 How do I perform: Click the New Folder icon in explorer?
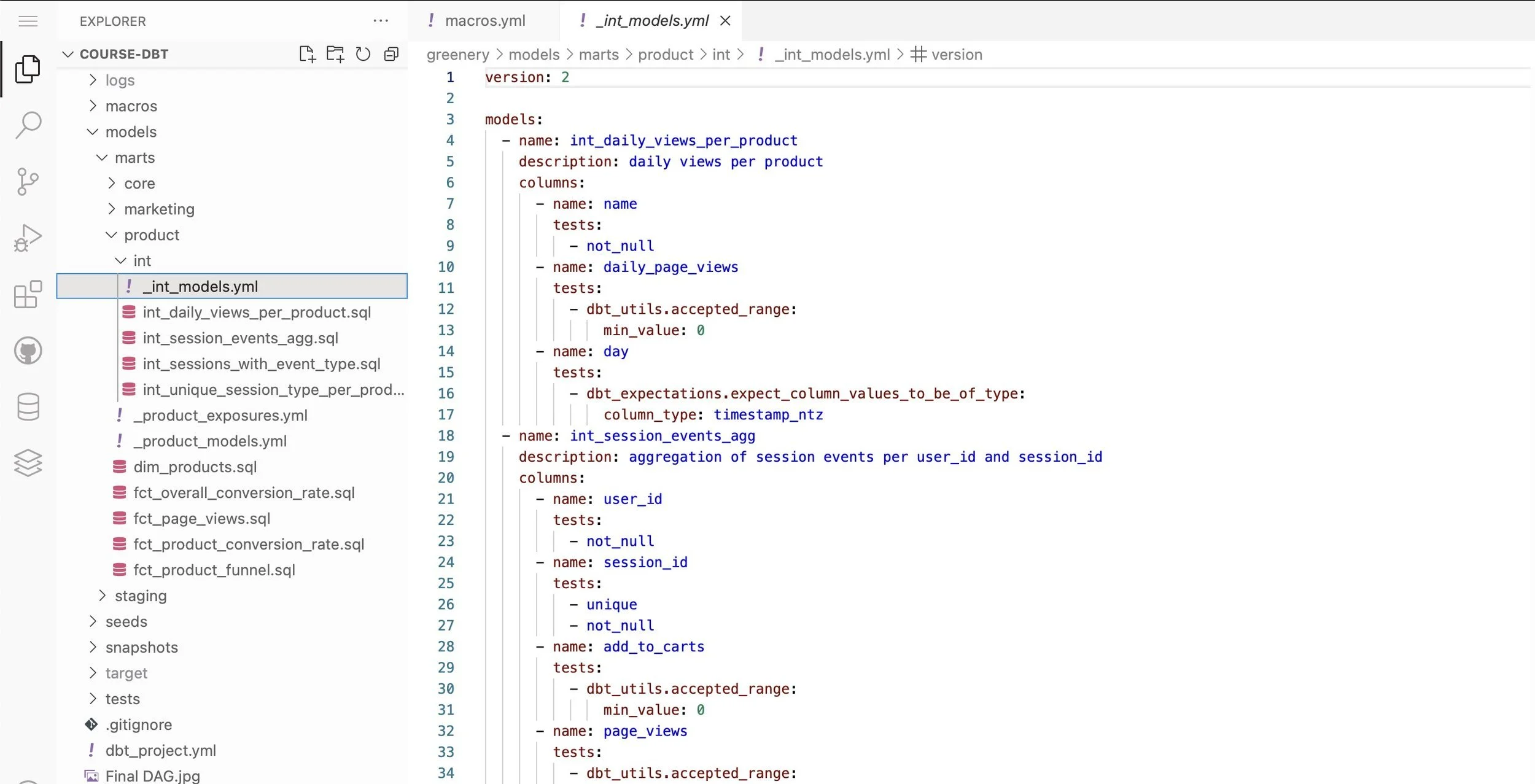click(x=335, y=54)
